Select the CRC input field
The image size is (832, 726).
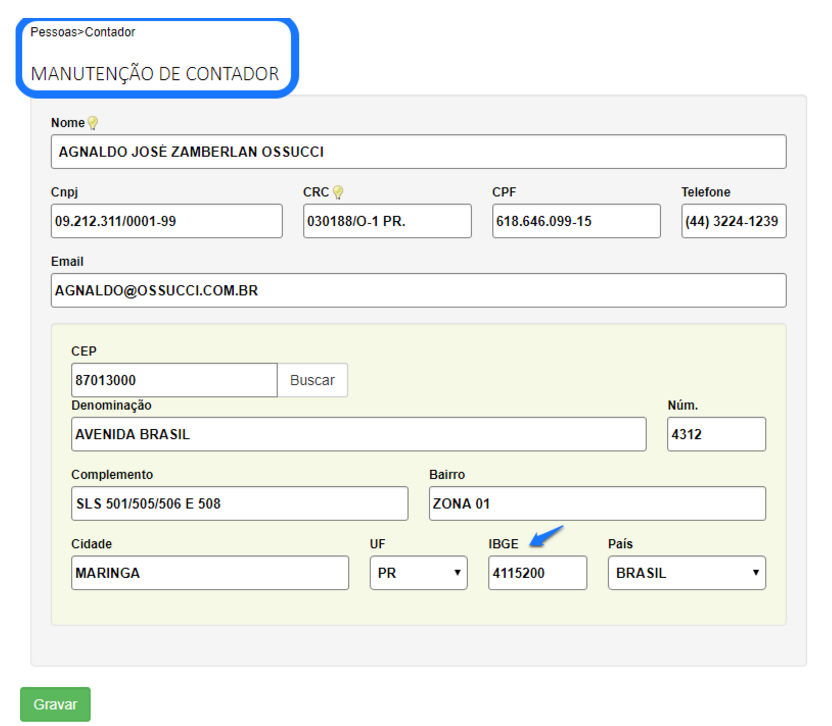[x=387, y=221]
